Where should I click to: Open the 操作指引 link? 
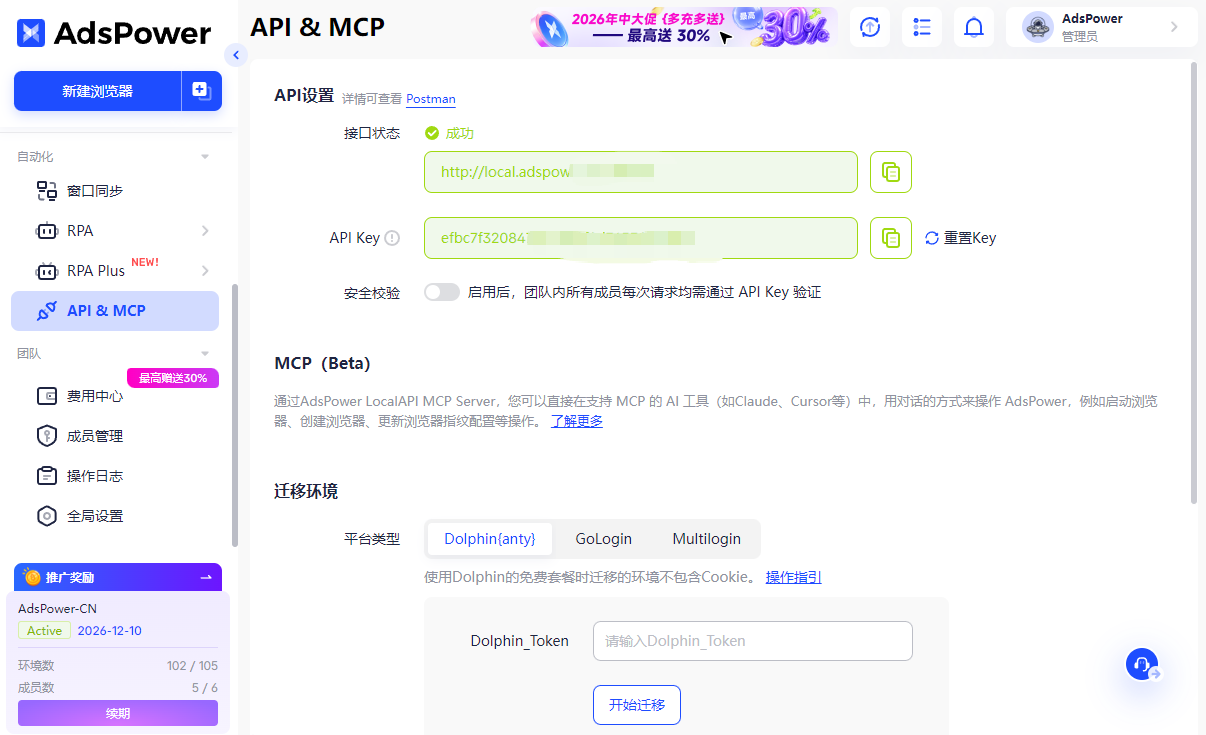pyautogui.click(x=794, y=577)
